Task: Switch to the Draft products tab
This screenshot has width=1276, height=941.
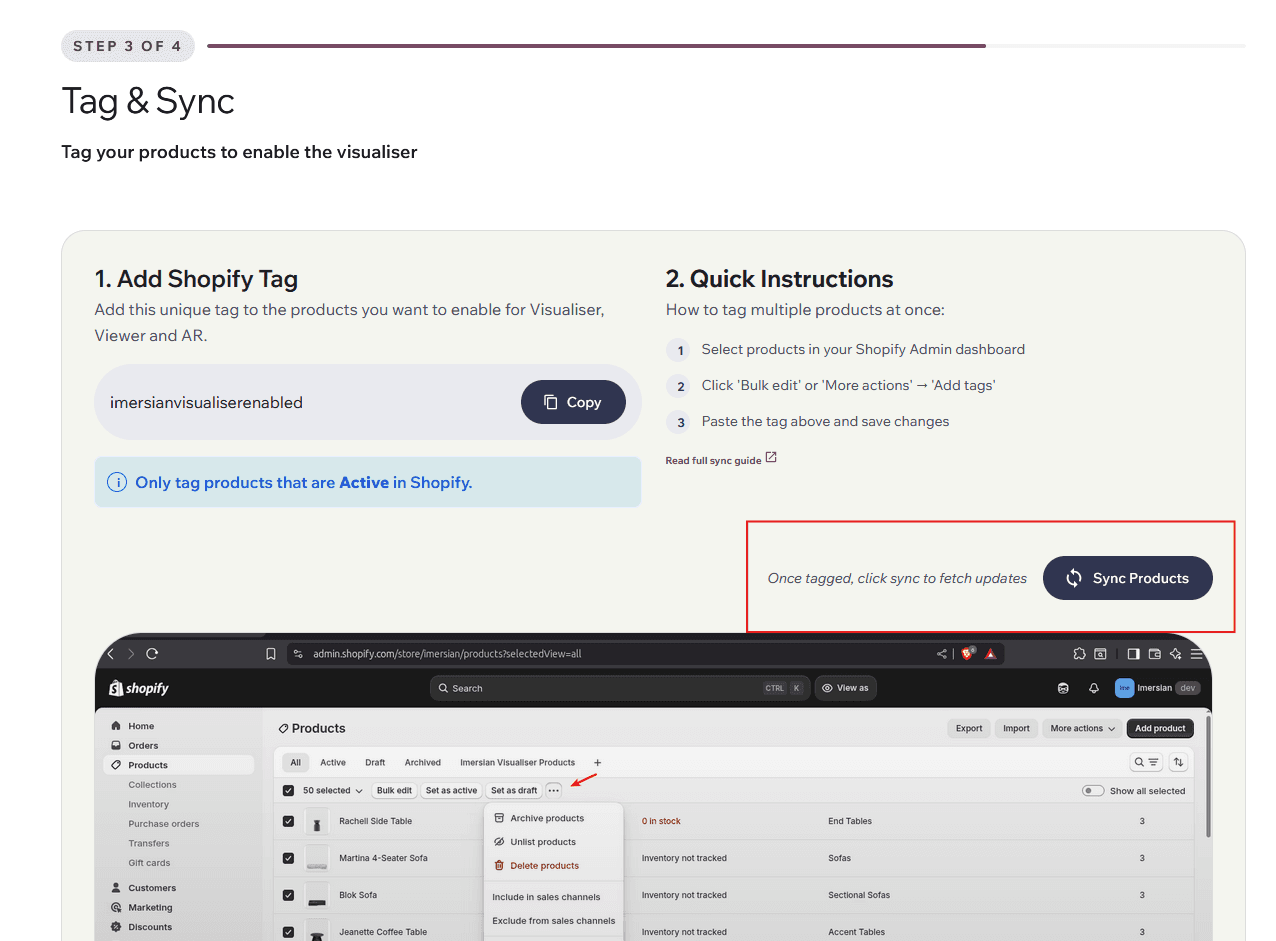Action: (x=375, y=762)
